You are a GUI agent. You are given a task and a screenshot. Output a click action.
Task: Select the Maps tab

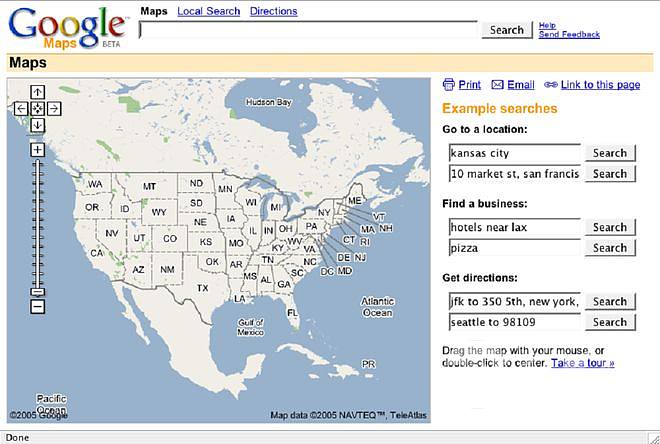[154, 11]
